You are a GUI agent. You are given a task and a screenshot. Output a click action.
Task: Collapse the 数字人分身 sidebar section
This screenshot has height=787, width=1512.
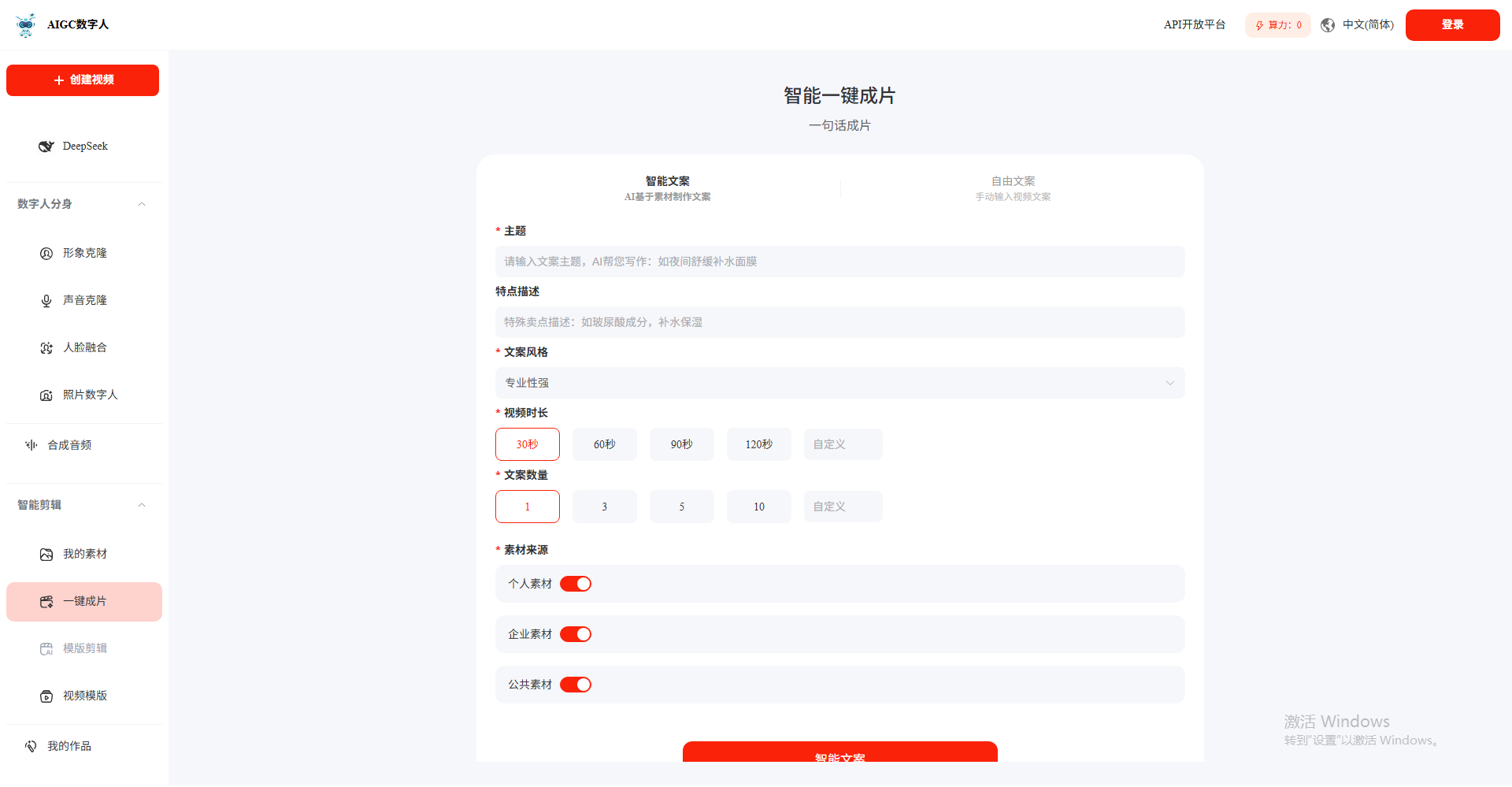pyautogui.click(x=142, y=204)
